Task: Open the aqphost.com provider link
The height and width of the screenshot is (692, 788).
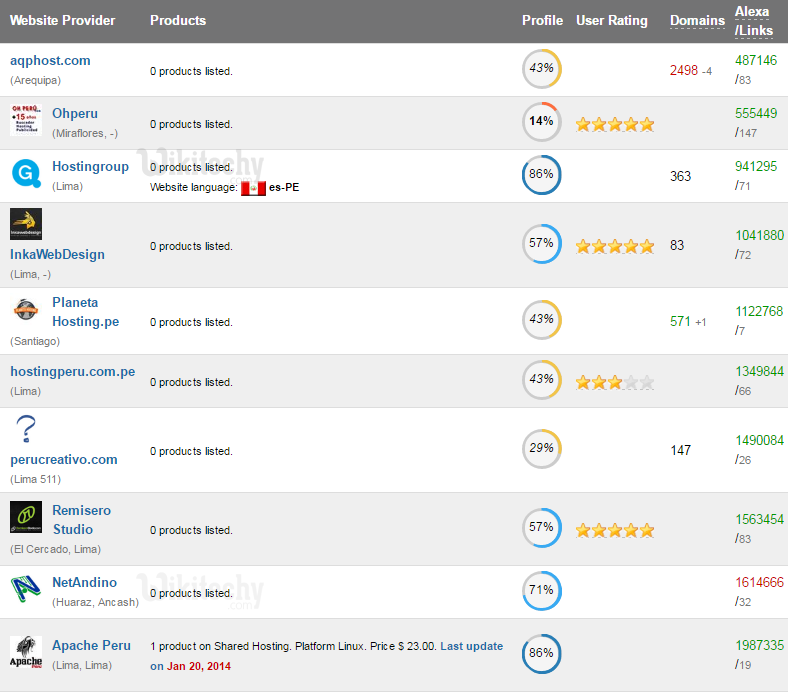Action: pos(50,60)
